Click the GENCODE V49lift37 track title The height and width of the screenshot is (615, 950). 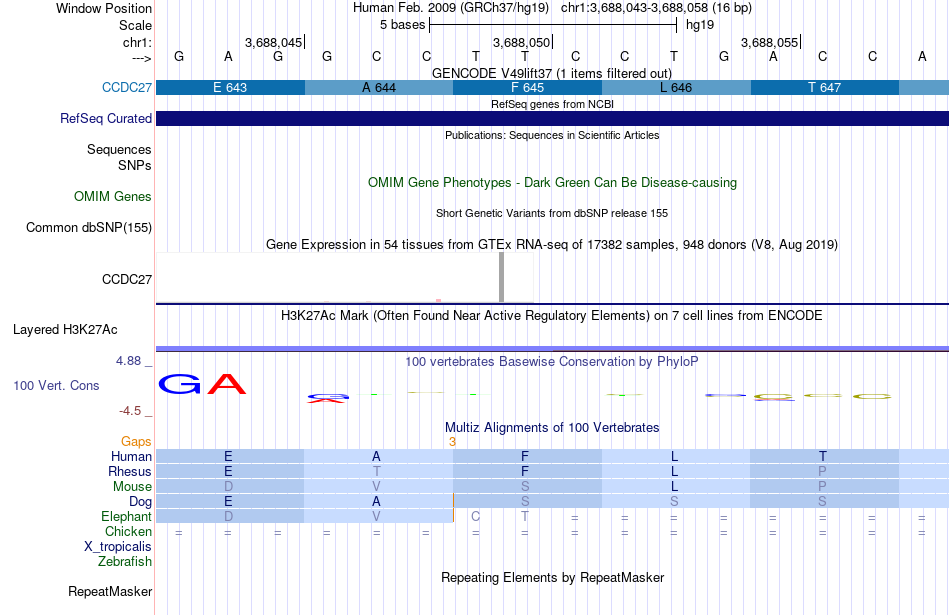[x=552, y=73]
